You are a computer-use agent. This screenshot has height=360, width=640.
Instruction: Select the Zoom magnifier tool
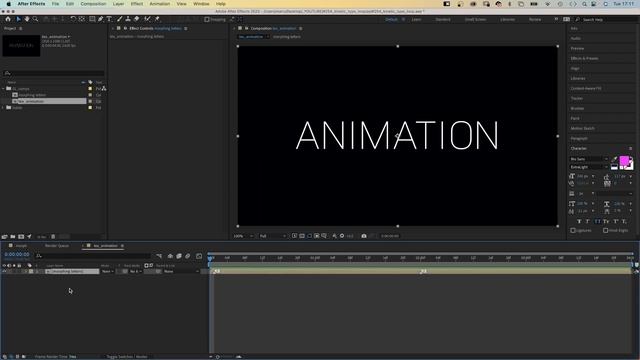tap(36, 19)
